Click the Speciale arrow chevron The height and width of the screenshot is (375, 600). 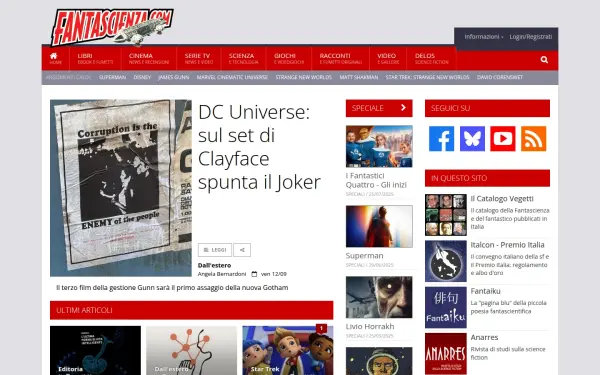403,108
